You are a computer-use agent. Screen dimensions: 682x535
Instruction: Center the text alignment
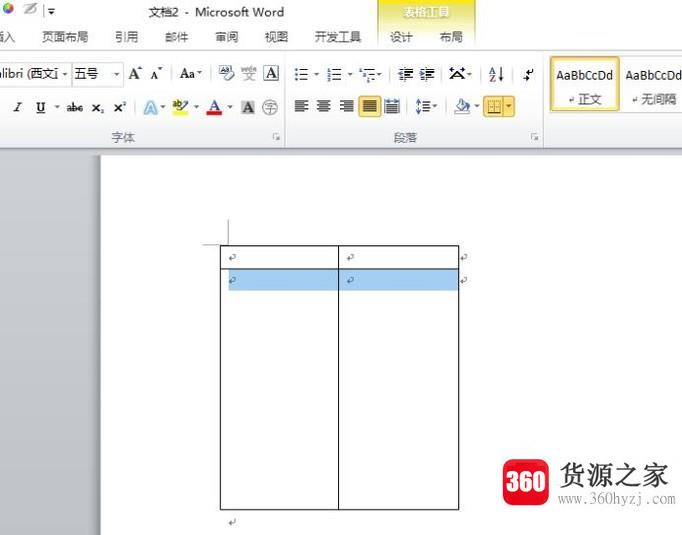[324, 106]
